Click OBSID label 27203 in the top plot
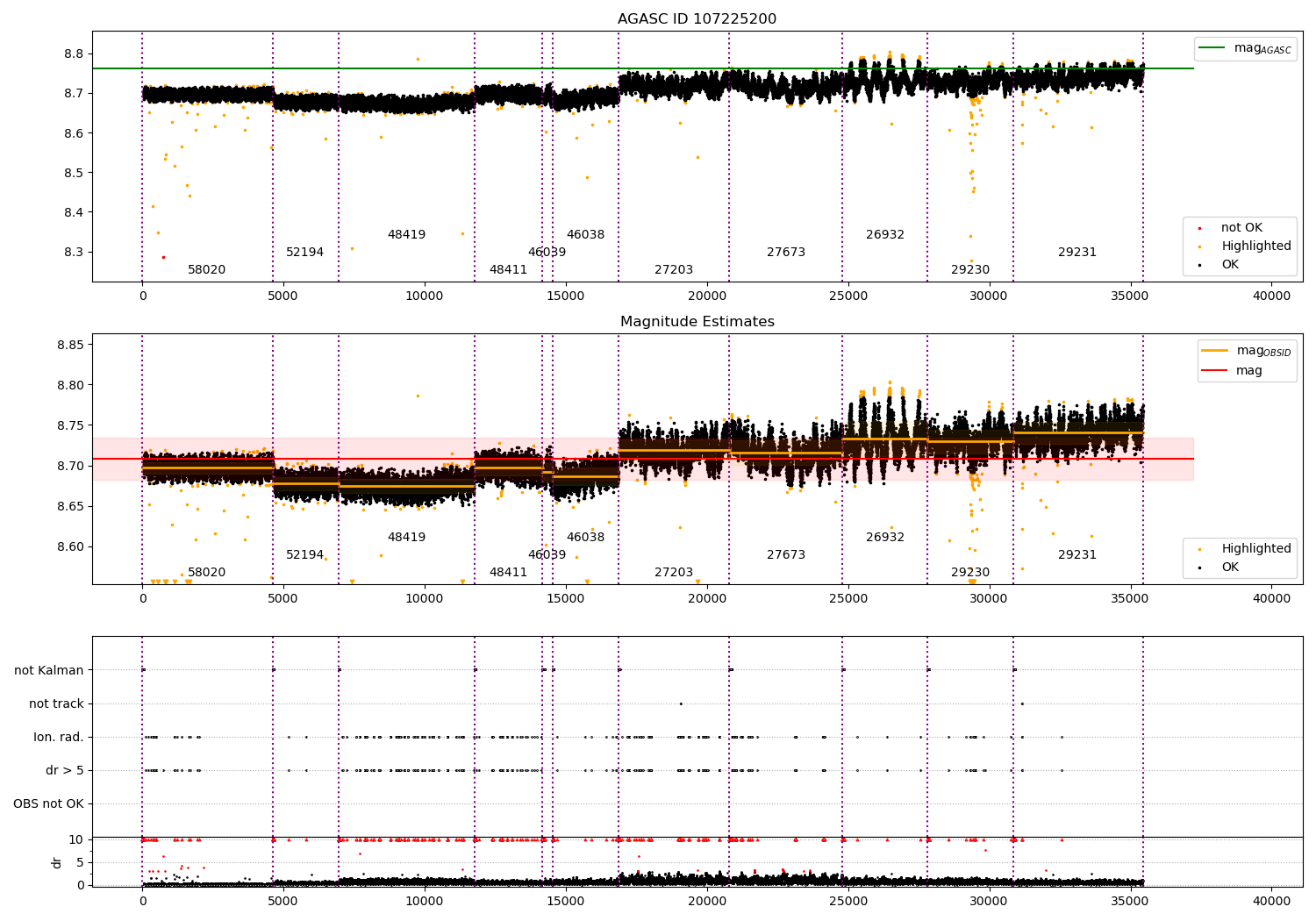 tap(674, 270)
